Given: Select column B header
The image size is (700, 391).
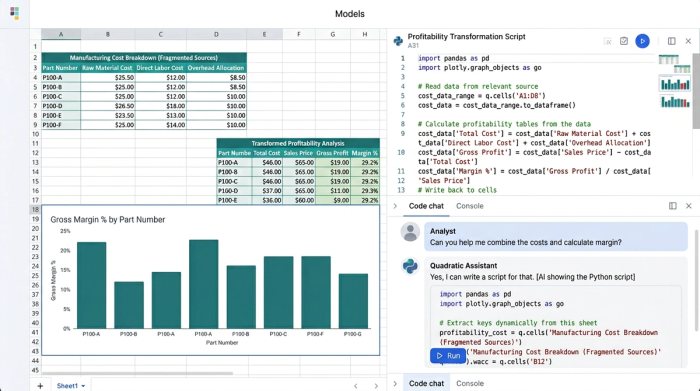Looking at the screenshot, I should [x=108, y=34].
